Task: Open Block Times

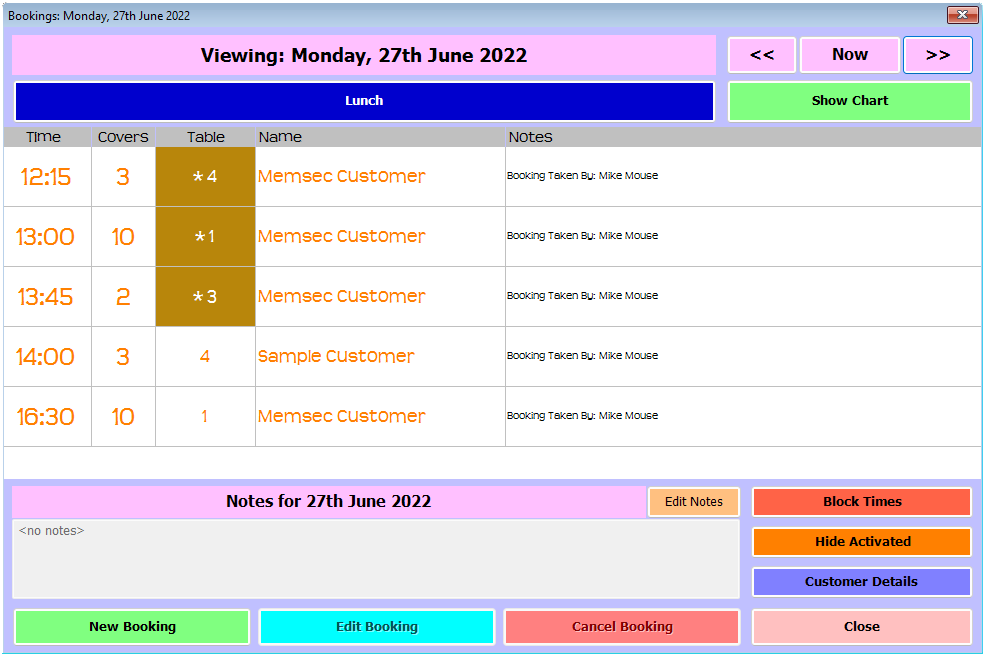Action: pos(861,502)
